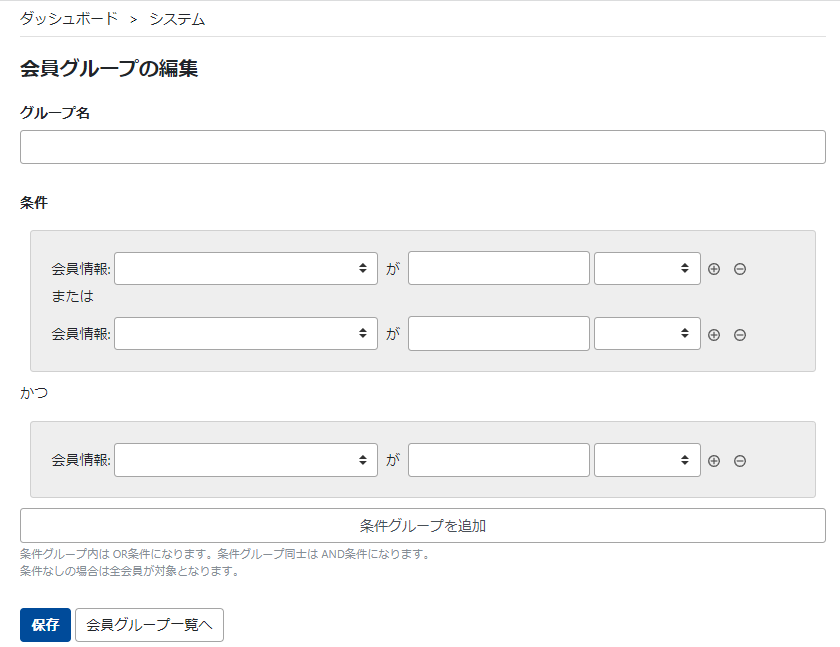Open 会員グループ一覧へ
Image resolution: width=840 pixels, height=647 pixels.
pos(148,625)
